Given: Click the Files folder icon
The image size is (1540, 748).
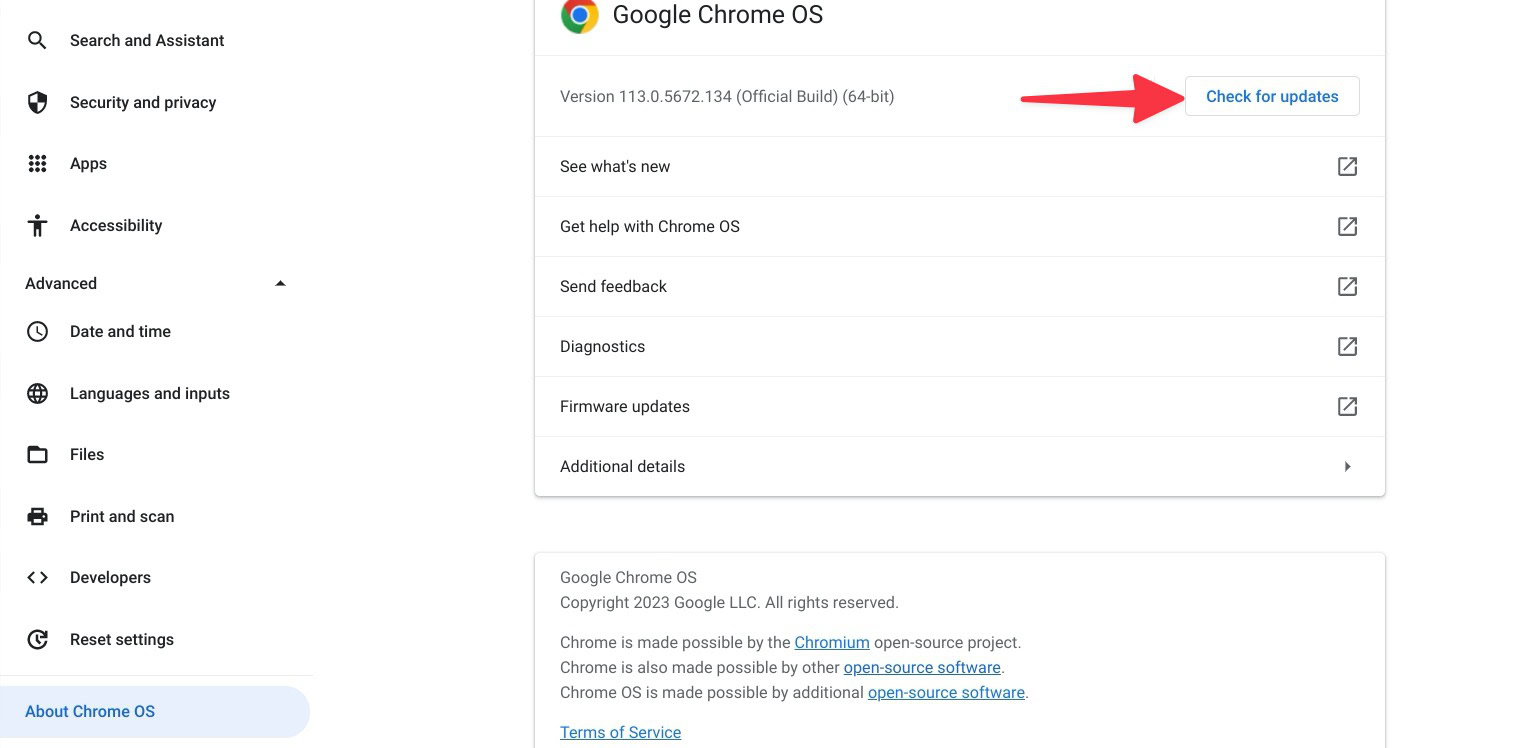Looking at the screenshot, I should pyautogui.click(x=37, y=455).
